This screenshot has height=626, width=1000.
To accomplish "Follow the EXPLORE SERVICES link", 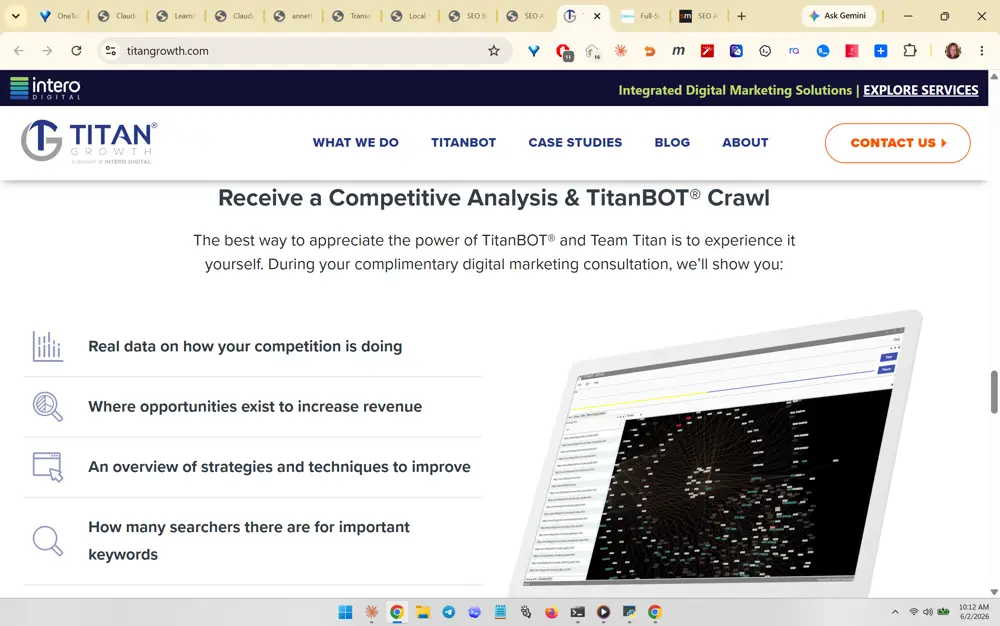I will pyautogui.click(x=920, y=90).
